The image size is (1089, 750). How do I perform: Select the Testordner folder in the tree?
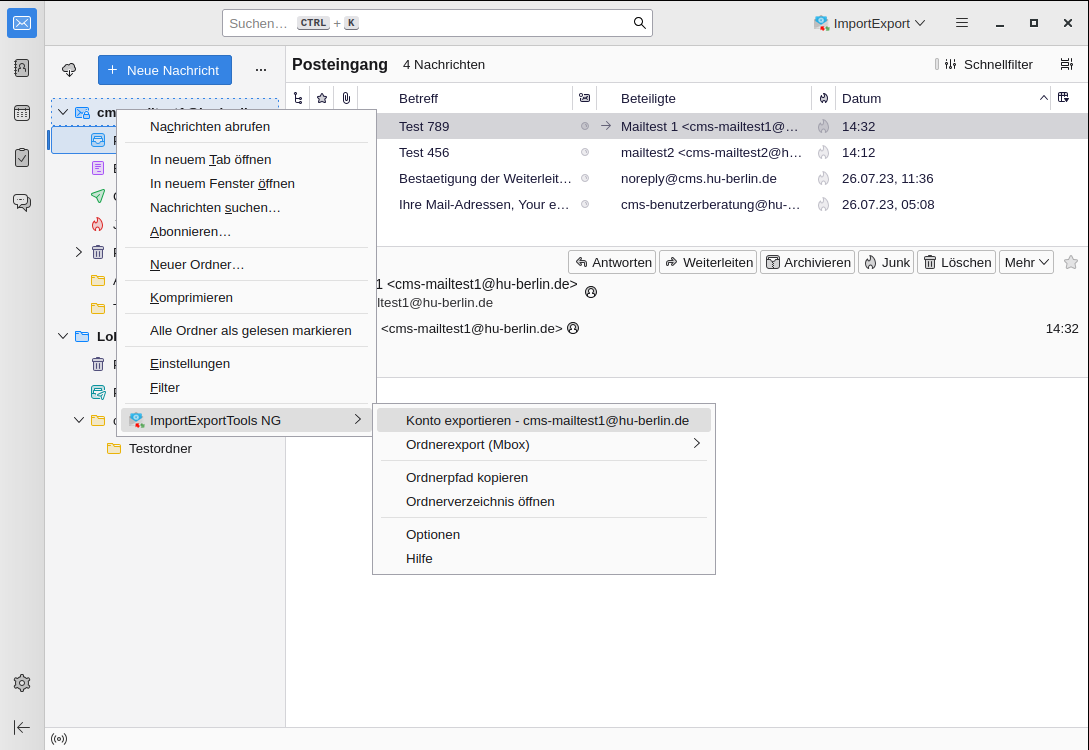tap(160, 448)
